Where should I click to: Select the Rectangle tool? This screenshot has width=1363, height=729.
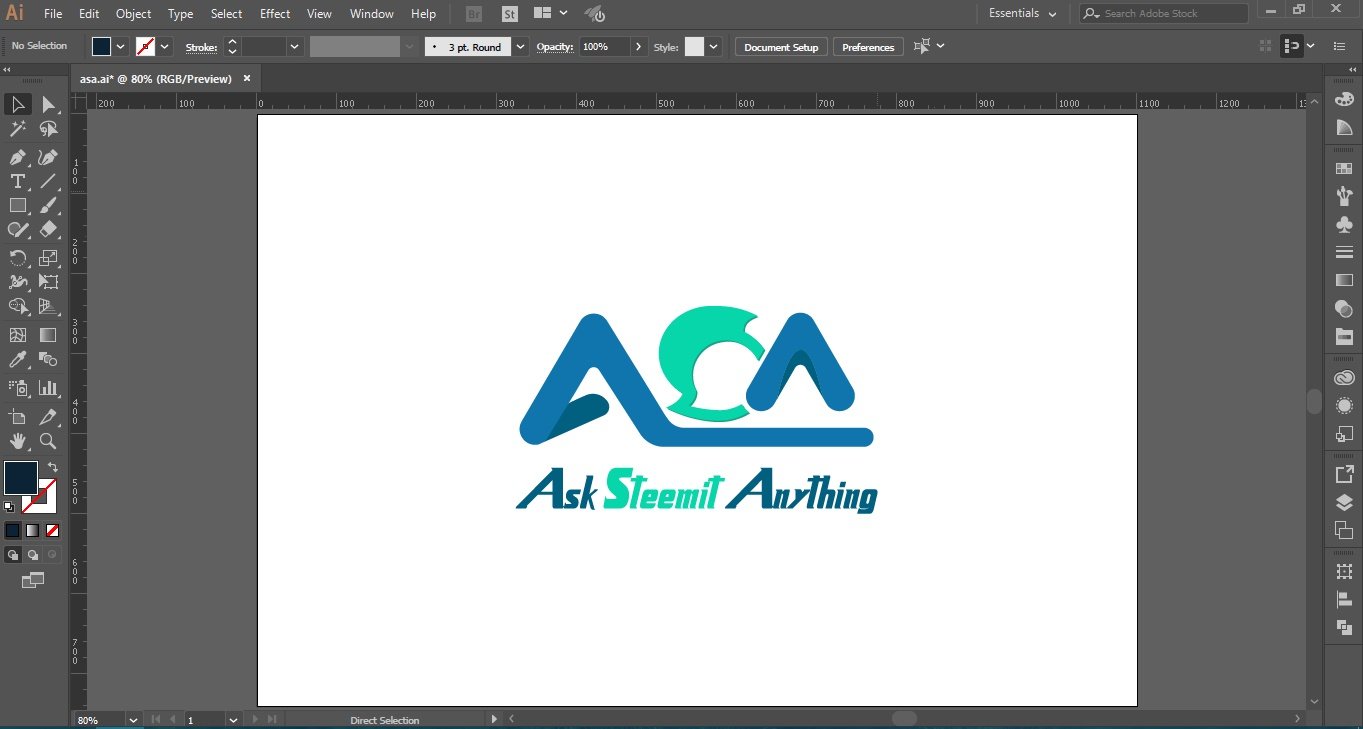coord(17,206)
